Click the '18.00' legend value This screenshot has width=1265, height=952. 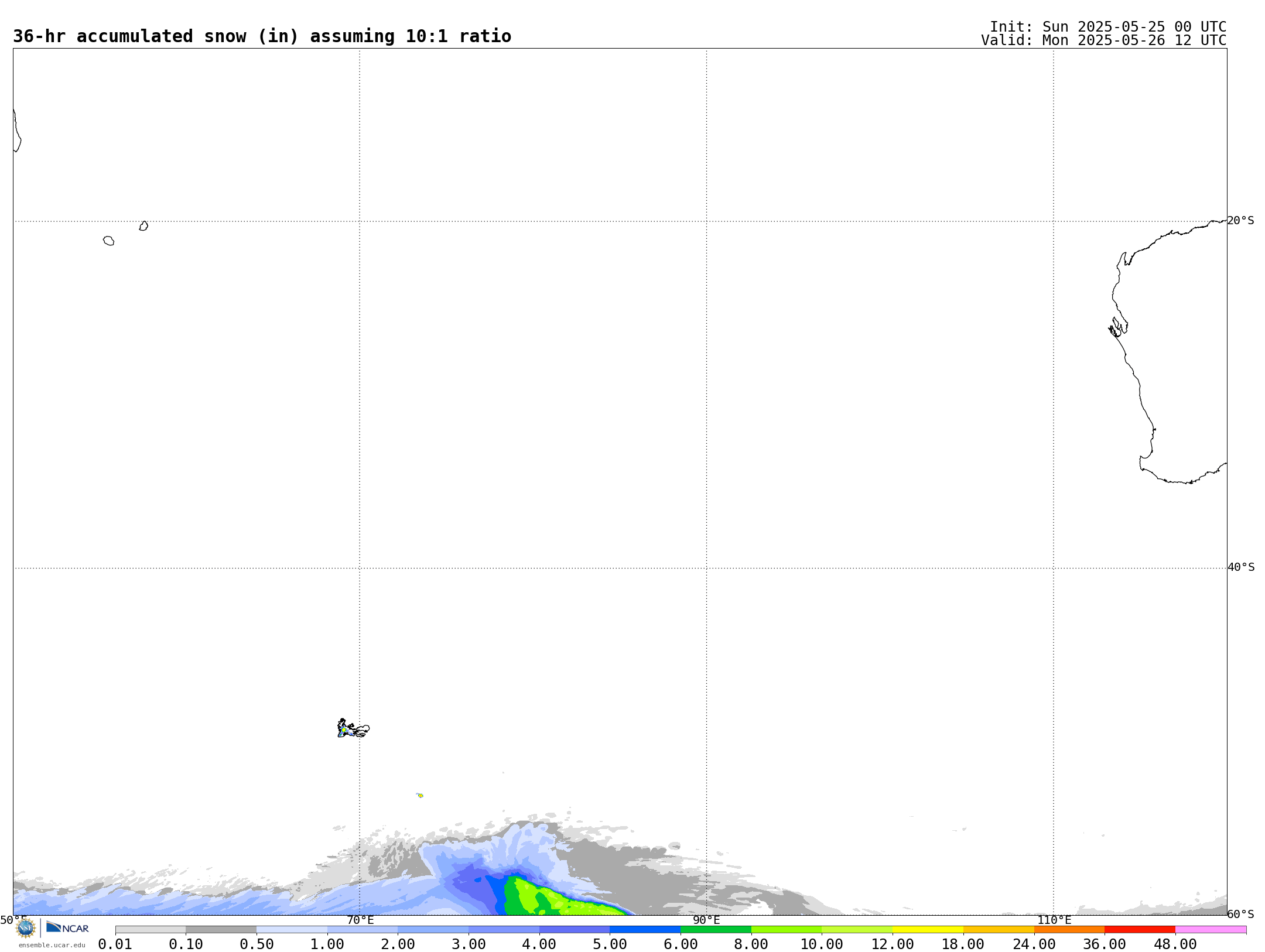[963, 944]
